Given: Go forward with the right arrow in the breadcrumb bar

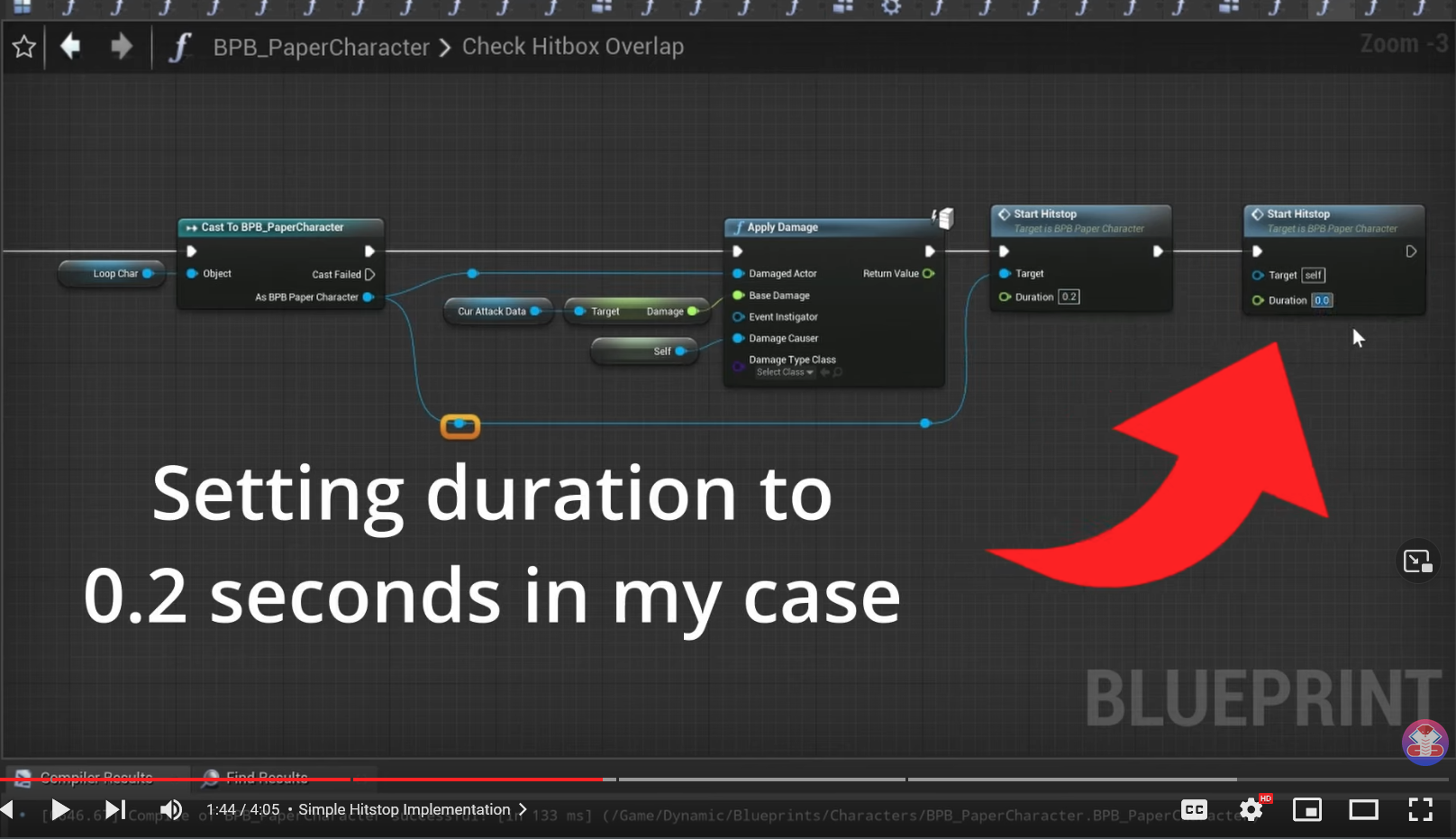Looking at the screenshot, I should 122,45.
